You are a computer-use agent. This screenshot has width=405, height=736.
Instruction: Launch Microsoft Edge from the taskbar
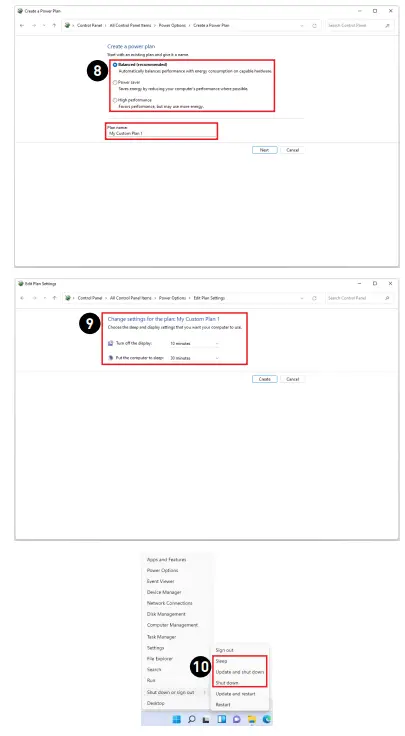(x=267, y=719)
